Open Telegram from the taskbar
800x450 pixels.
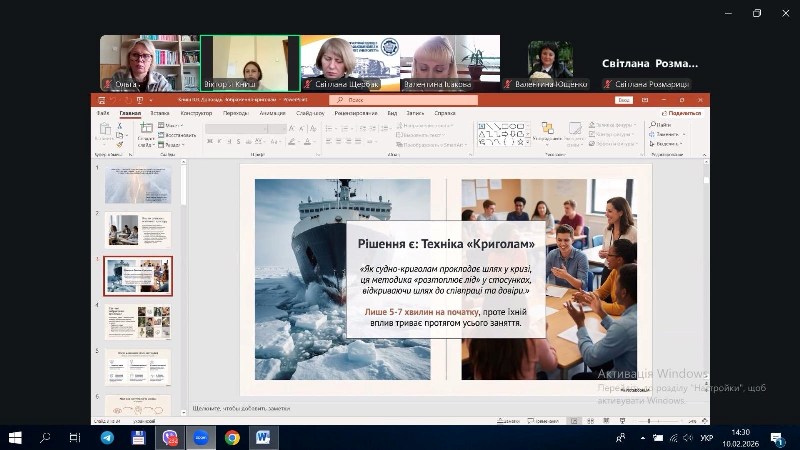point(107,438)
